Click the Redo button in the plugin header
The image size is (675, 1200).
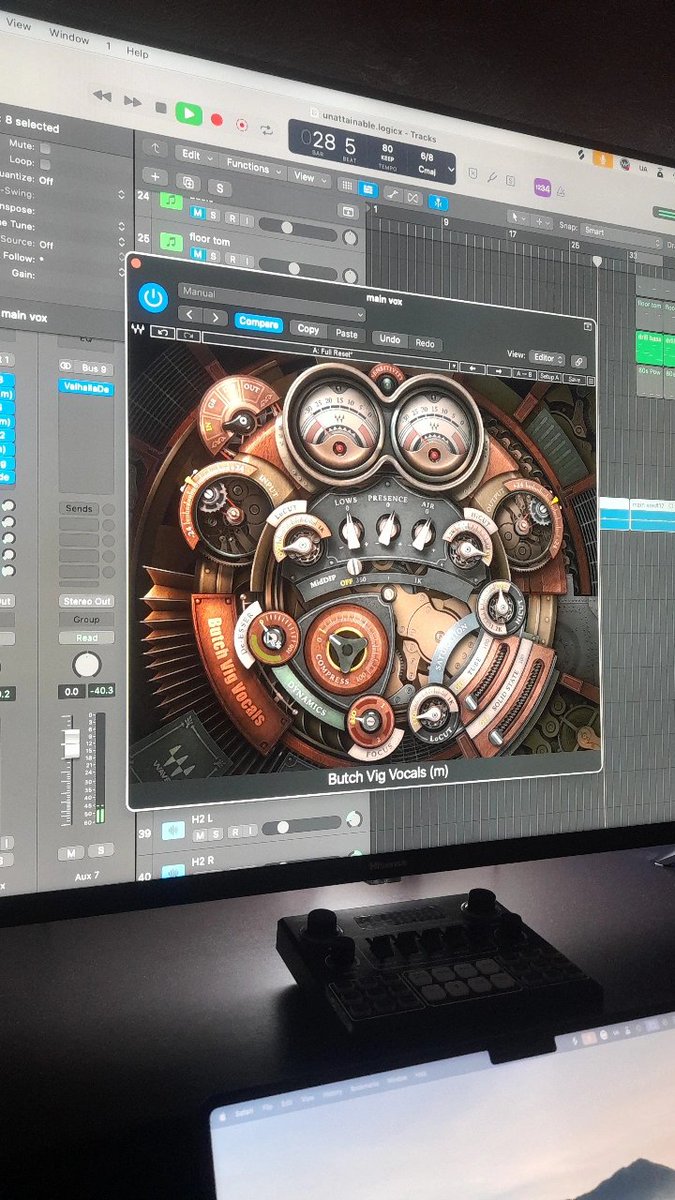(x=424, y=344)
